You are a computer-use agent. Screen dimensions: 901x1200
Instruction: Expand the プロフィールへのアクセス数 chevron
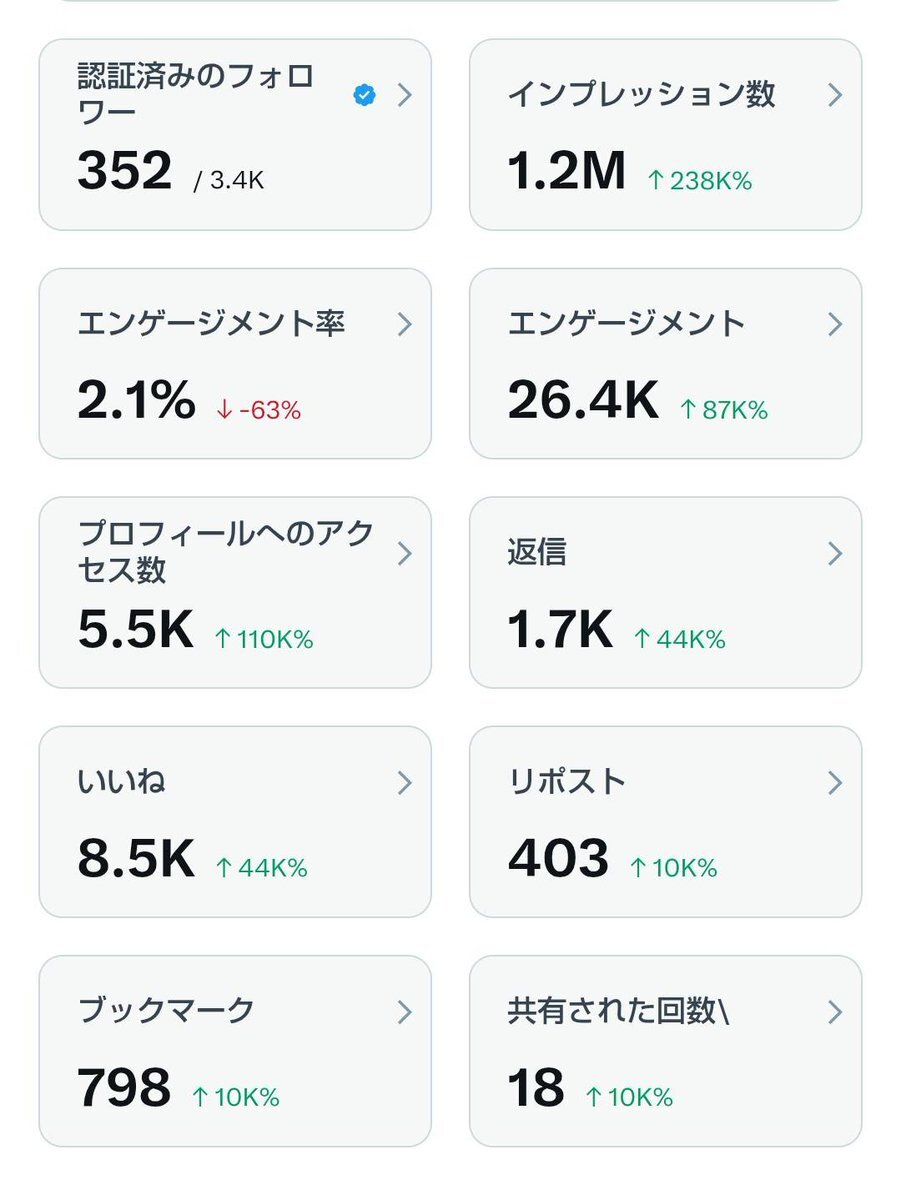[x=404, y=553]
